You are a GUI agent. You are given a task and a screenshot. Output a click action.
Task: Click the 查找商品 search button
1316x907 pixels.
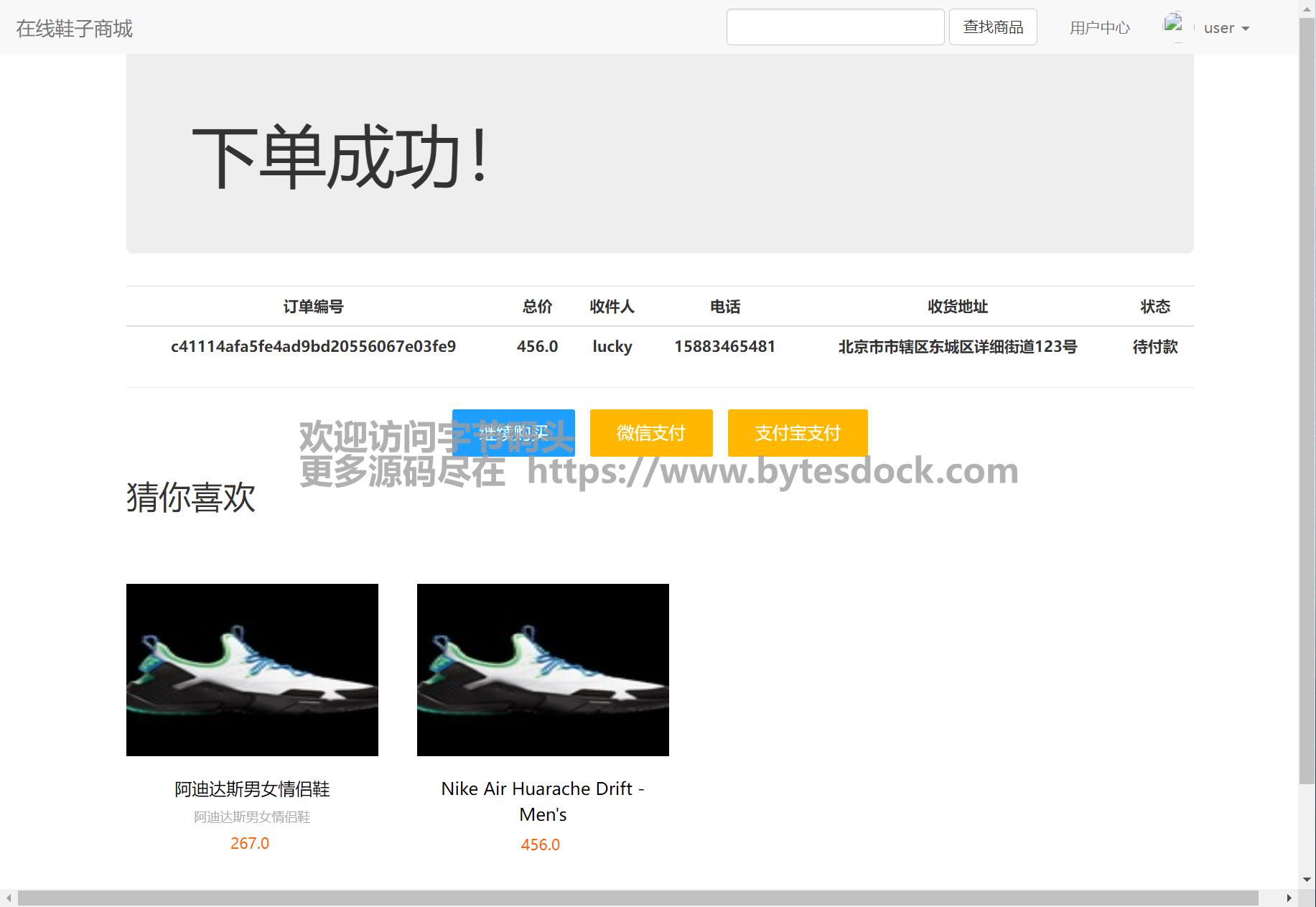click(992, 27)
